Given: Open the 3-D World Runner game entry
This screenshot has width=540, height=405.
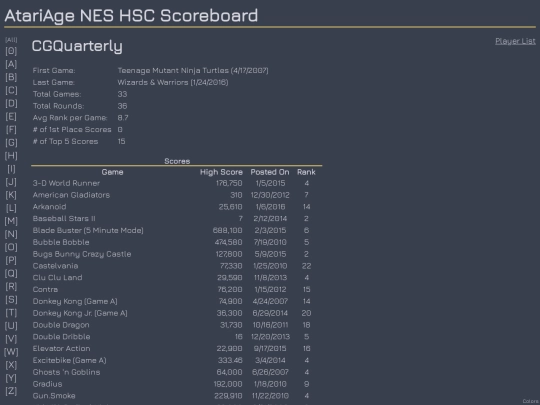Looking at the screenshot, I should (x=66, y=183).
